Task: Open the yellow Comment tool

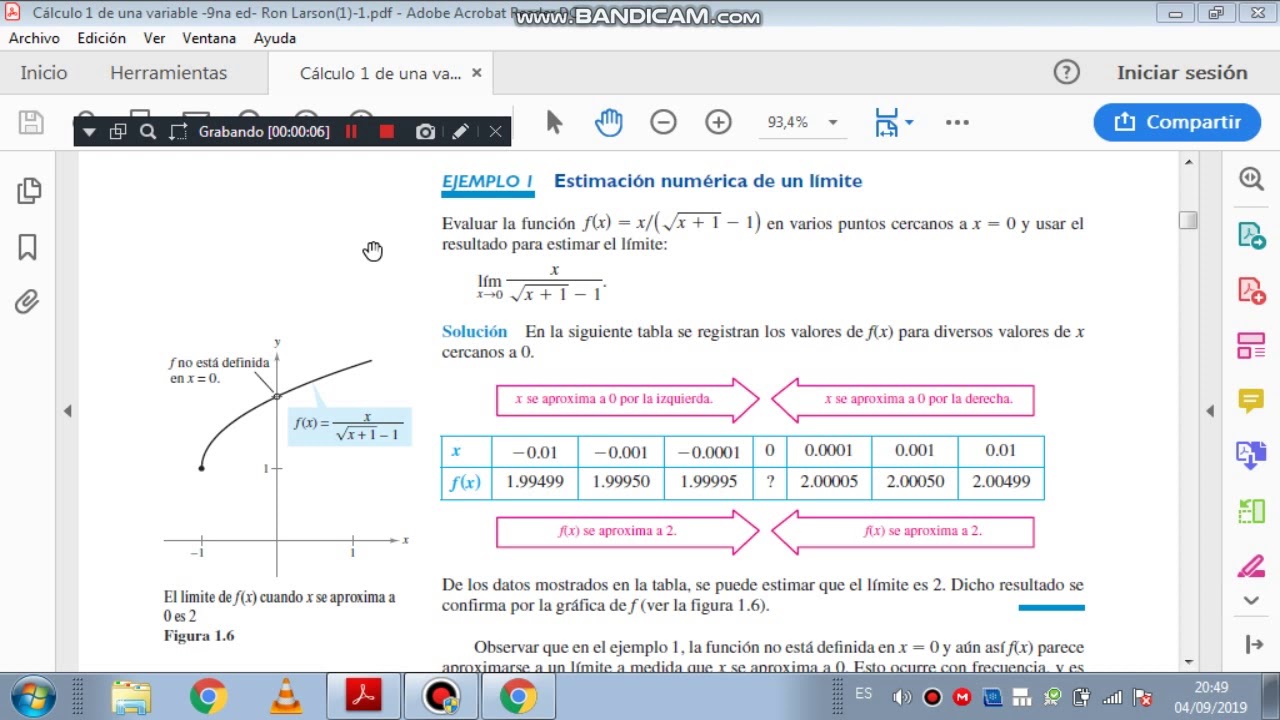Action: (1251, 401)
